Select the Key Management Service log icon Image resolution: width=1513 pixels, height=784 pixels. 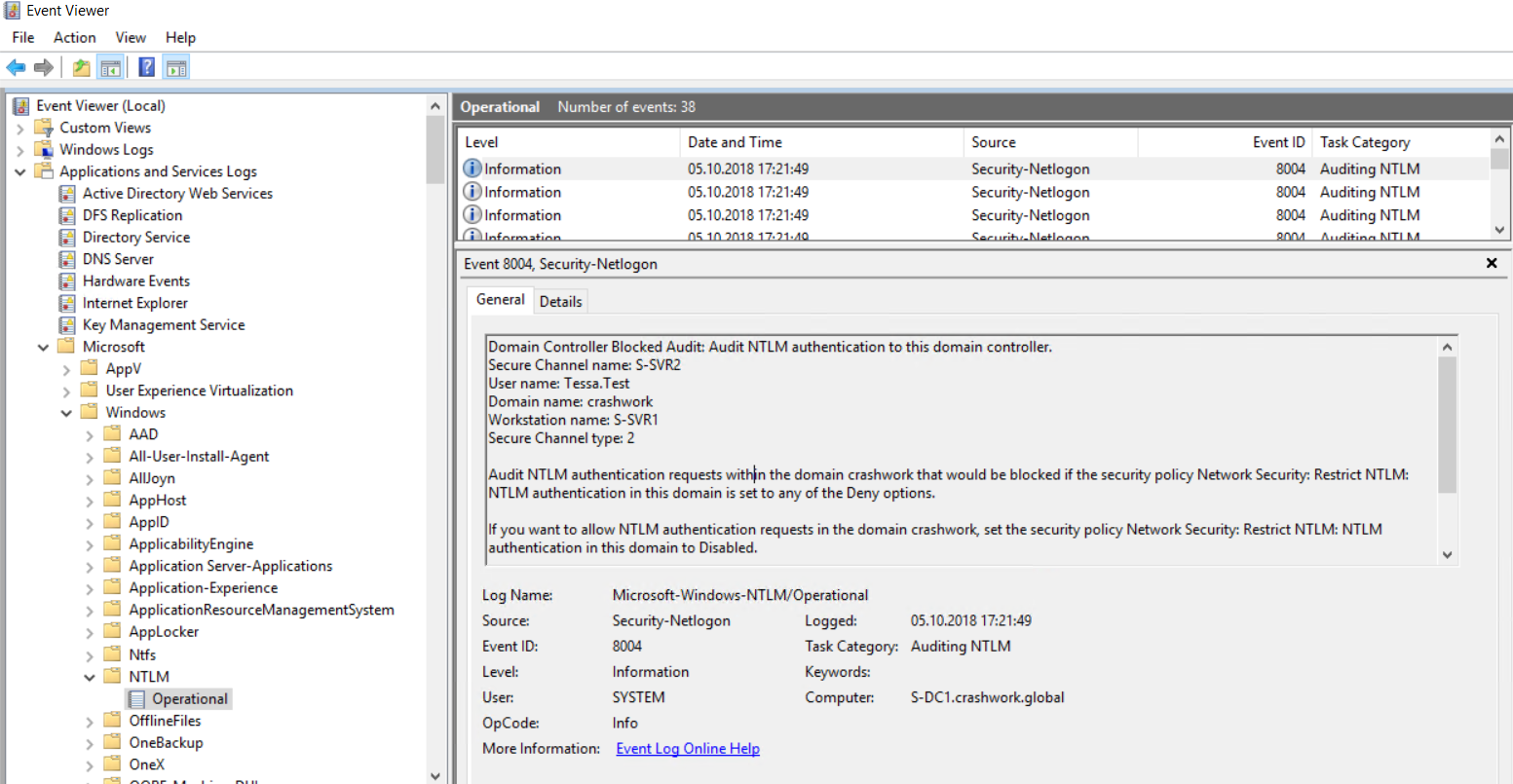click(x=67, y=325)
